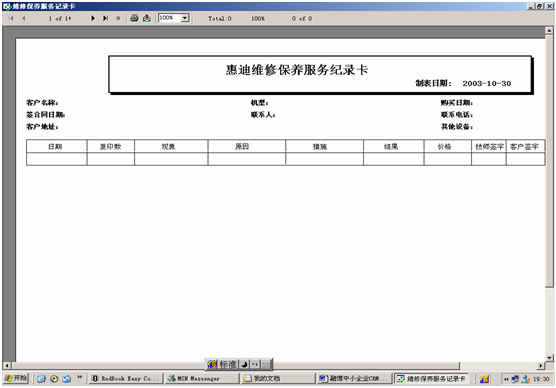556x388 pixels.
Task: Switch to MSN Messenger taskbar button
Action: pos(202,379)
